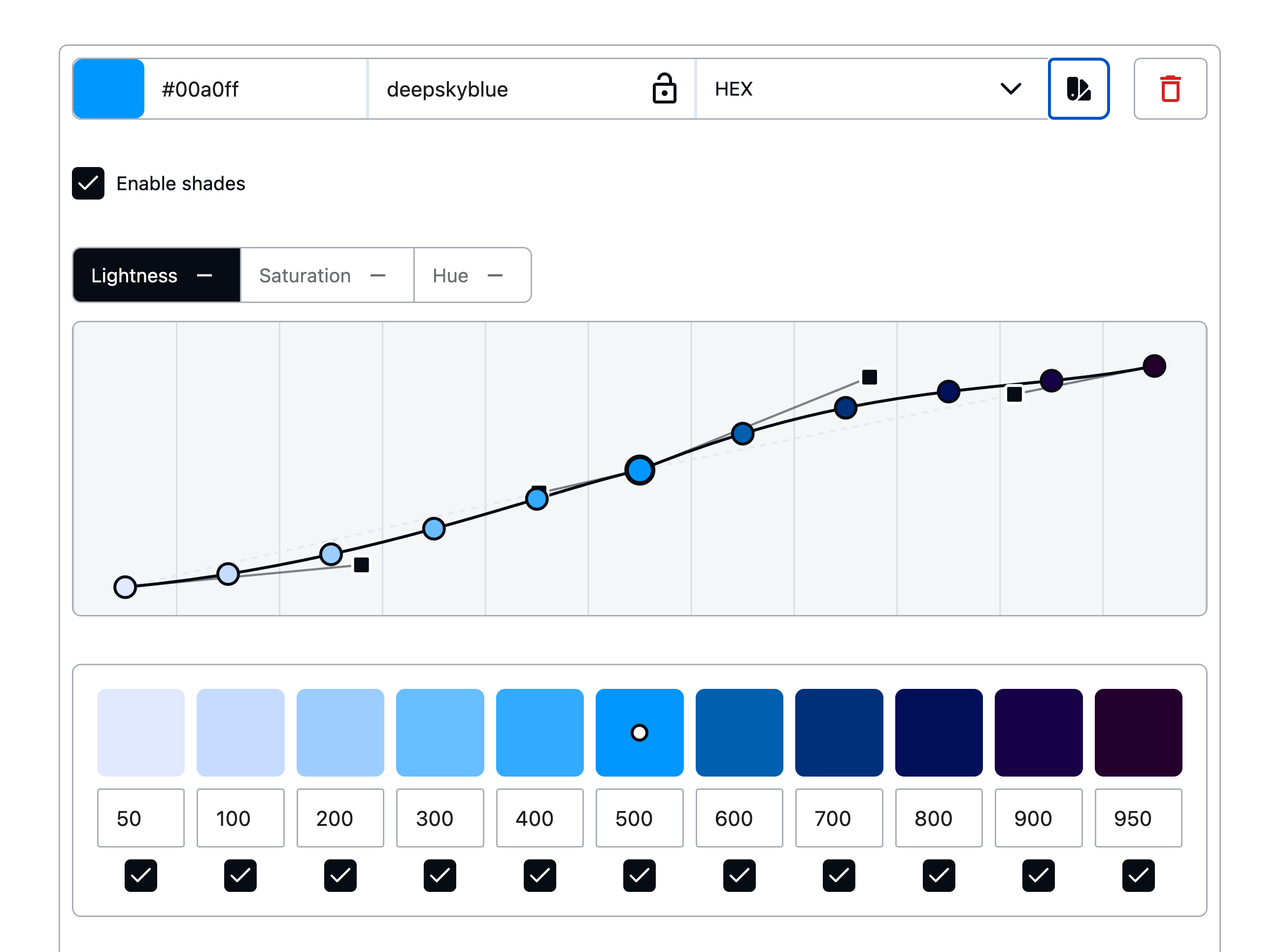
Task: Open the HEX format dropdown
Action: [871, 89]
